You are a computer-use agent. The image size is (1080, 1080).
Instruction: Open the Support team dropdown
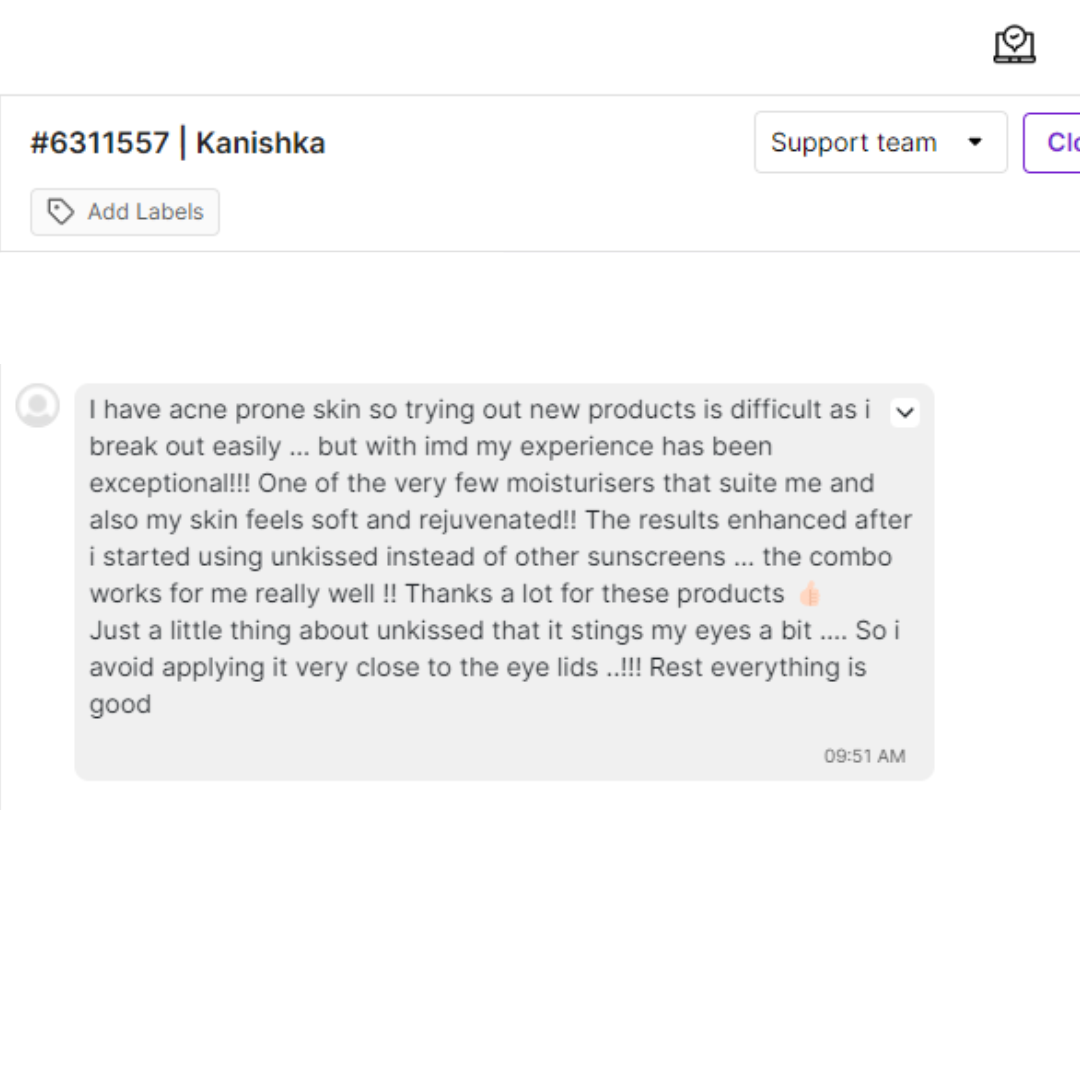point(880,142)
